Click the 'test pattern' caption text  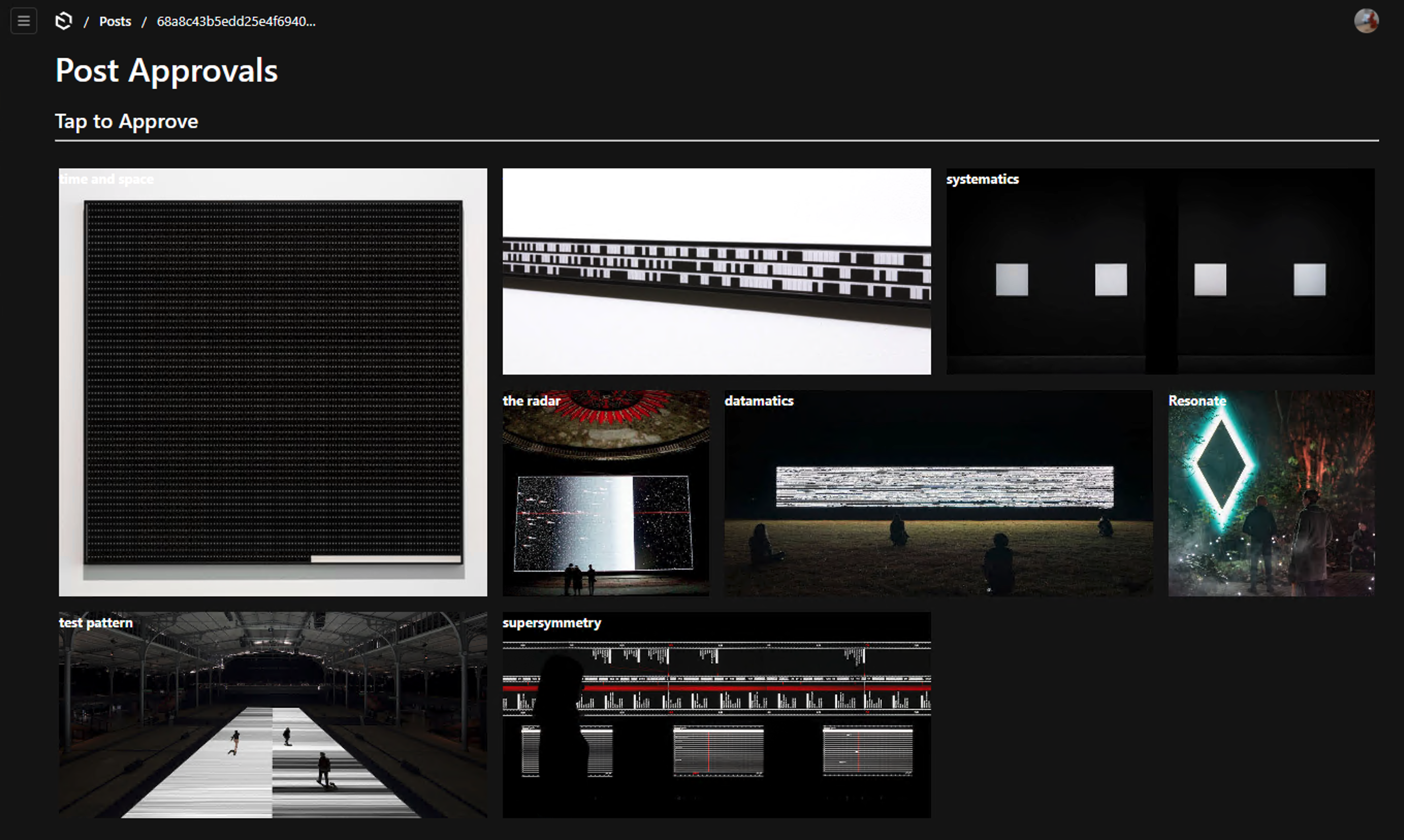pyautogui.click(x=95, y=623)
